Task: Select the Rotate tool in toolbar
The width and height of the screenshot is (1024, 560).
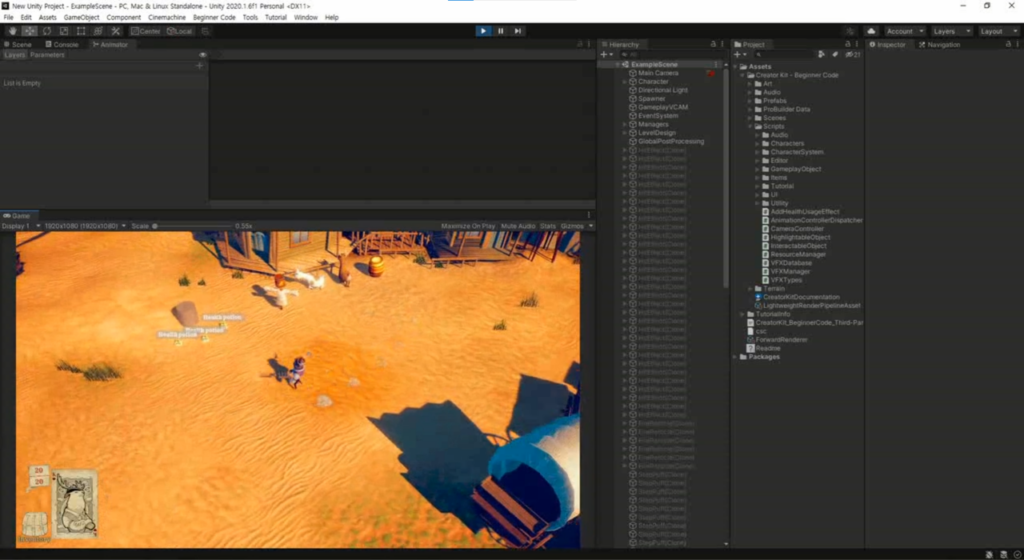Action: pyautogui.click(x=47, y=31)
